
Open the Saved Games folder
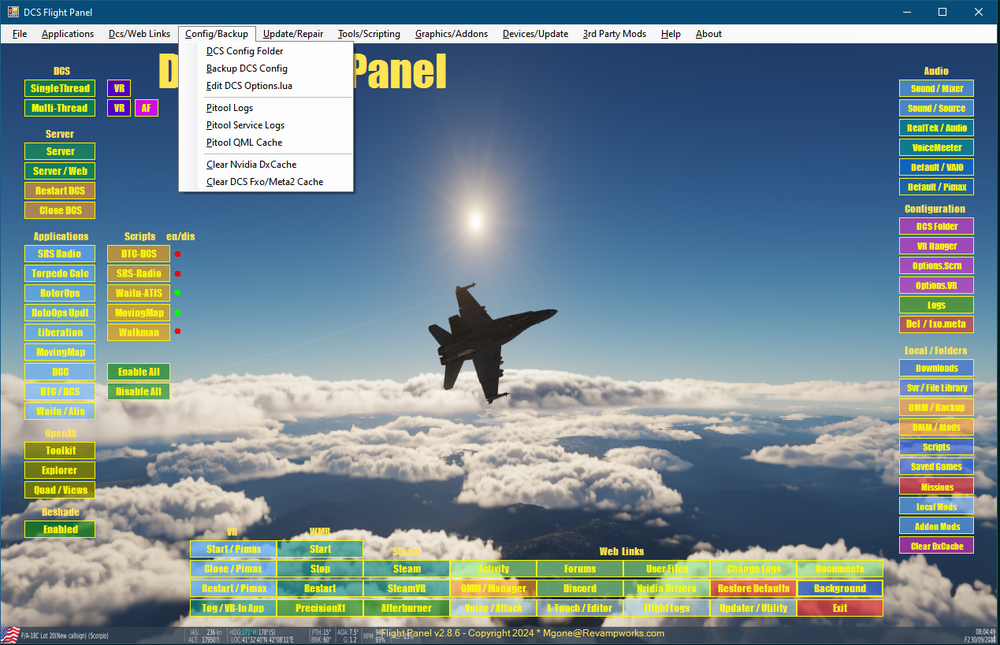[x=936, y=467]
